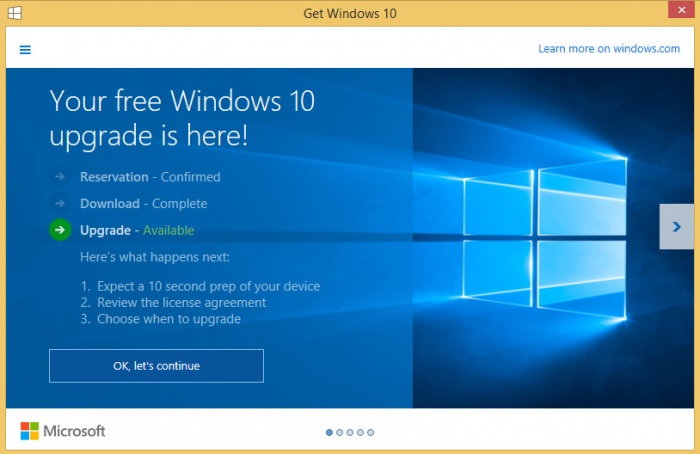Click 'Choose when to upgrade' step
Image resolution: width=700 pixels, height=454 pixels.
(161, 319)
